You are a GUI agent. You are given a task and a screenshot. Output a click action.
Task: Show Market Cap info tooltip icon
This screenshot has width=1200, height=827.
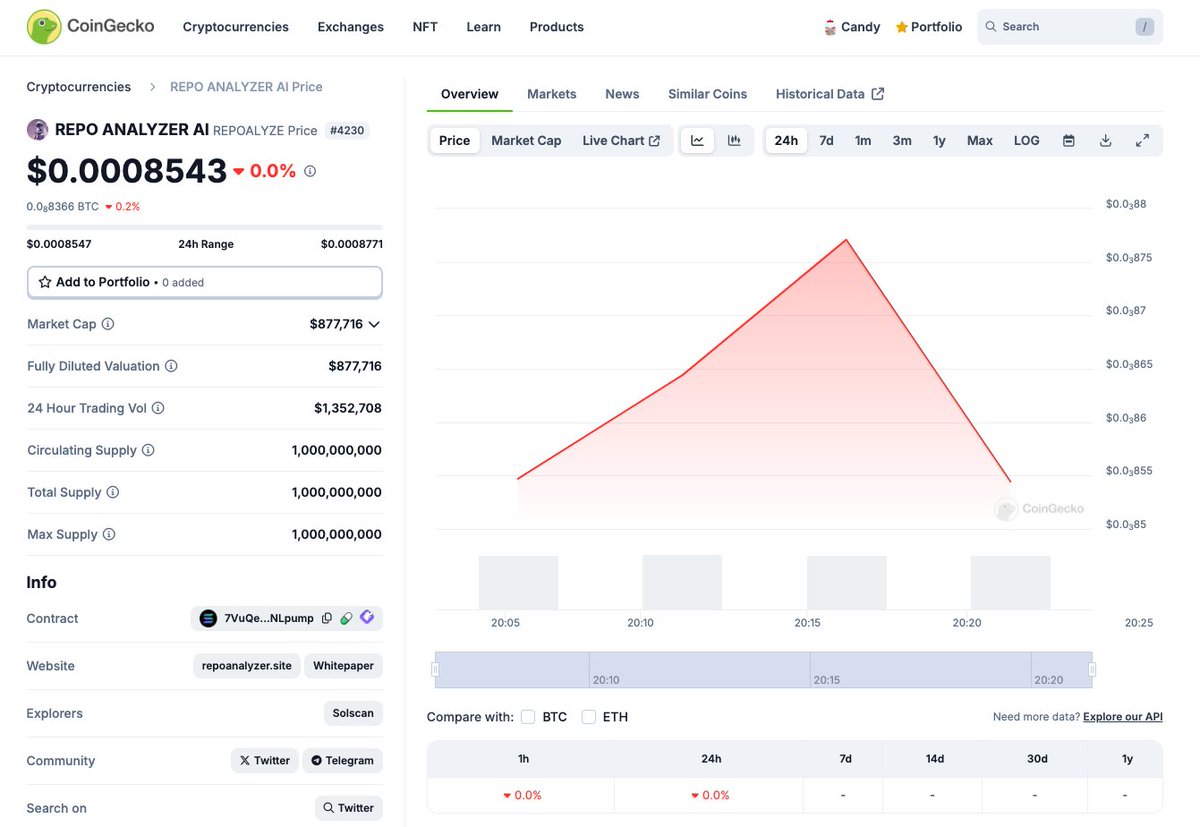(108, 324)
